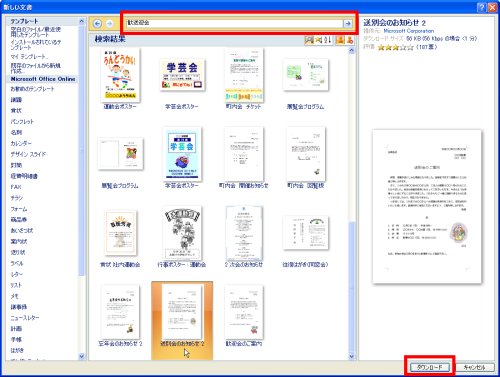
Task: Click up arrow of results scrollbar
Action: (x=351, y=51)
